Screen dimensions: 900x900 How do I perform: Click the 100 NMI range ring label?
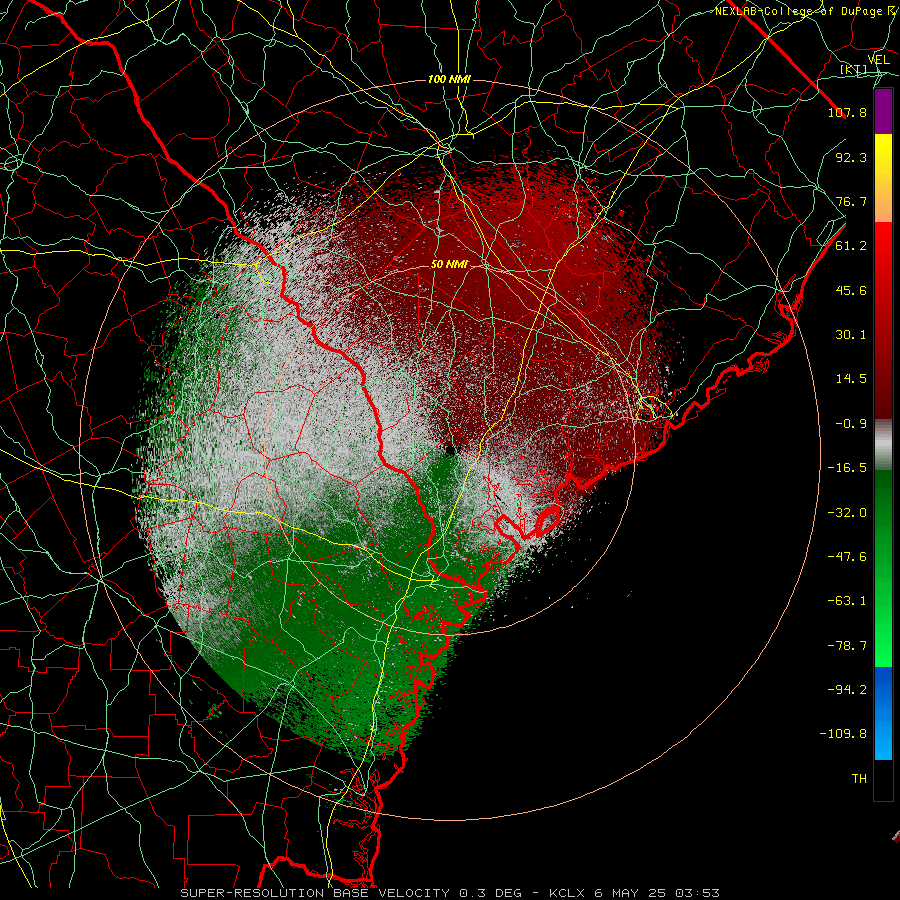point(449,79)
